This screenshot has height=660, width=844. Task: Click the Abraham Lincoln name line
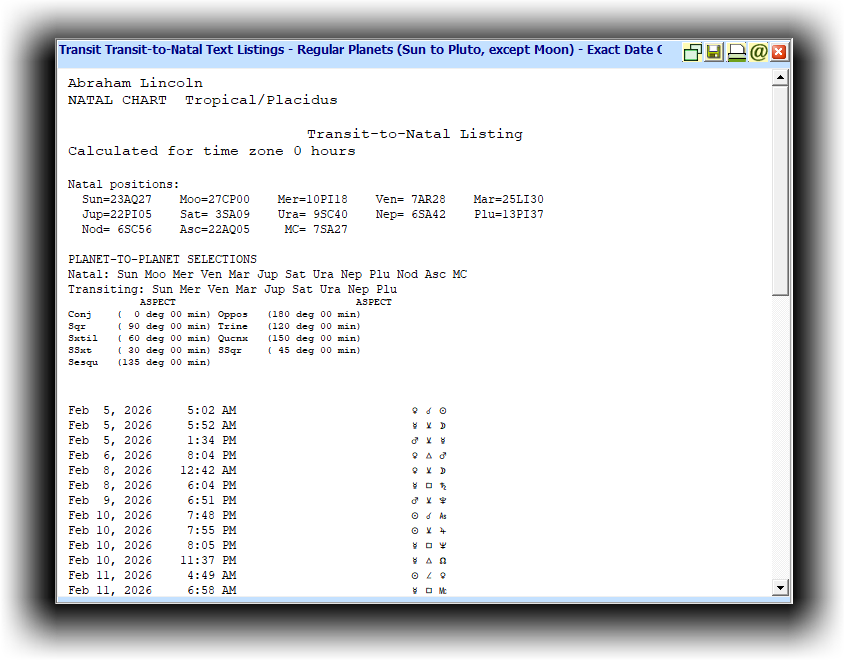[135, 83]
